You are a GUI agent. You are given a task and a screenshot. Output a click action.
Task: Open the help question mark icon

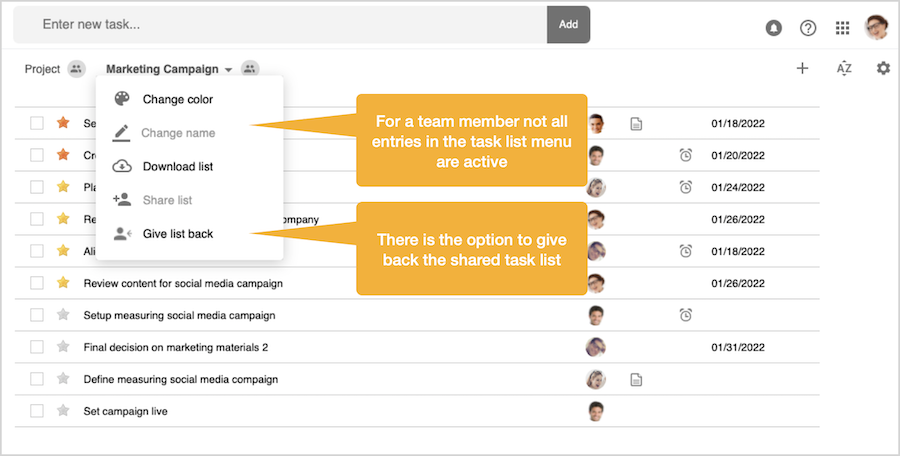coord(808,28)
